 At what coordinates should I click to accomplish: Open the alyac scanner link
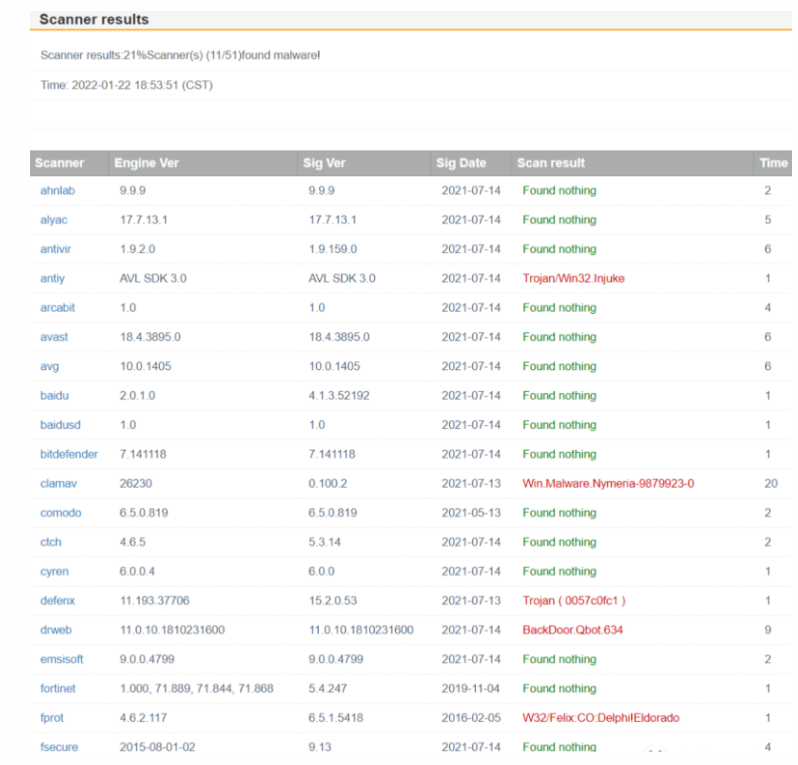click(54, 220)
